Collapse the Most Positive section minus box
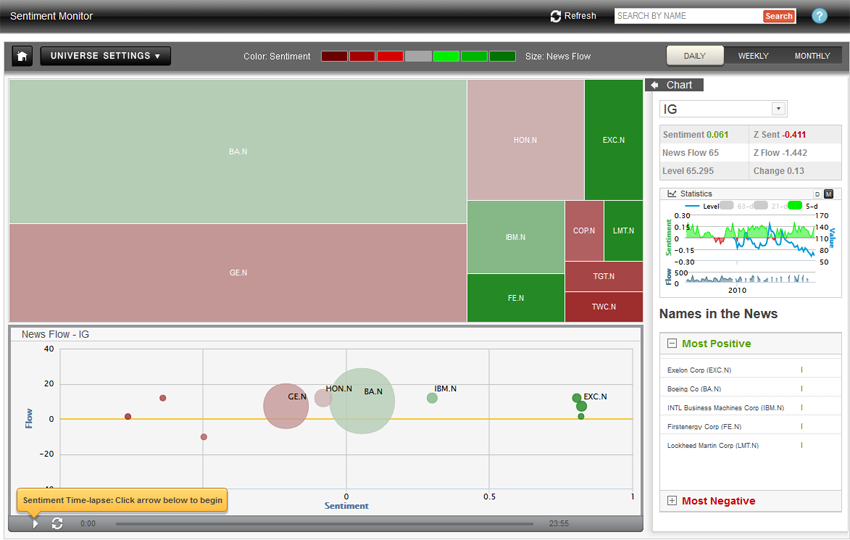 pyautogui.click(x=672, y=343)
